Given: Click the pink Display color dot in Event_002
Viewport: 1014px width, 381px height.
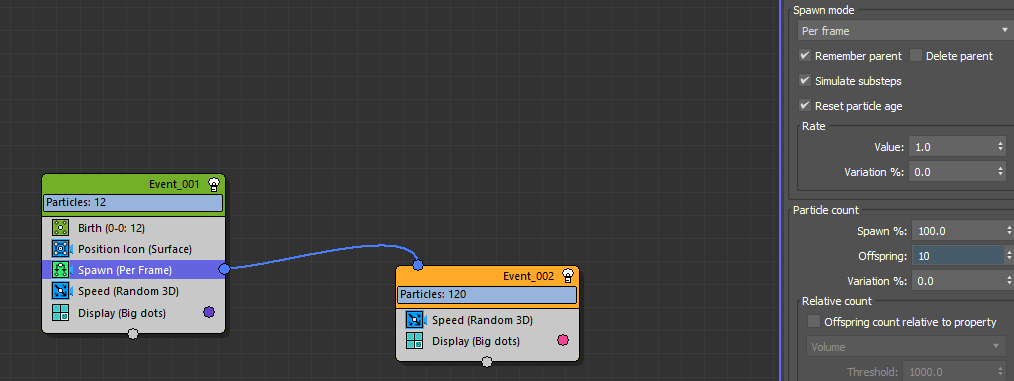Looking at the screenshot, I should (x=563, y=340).
